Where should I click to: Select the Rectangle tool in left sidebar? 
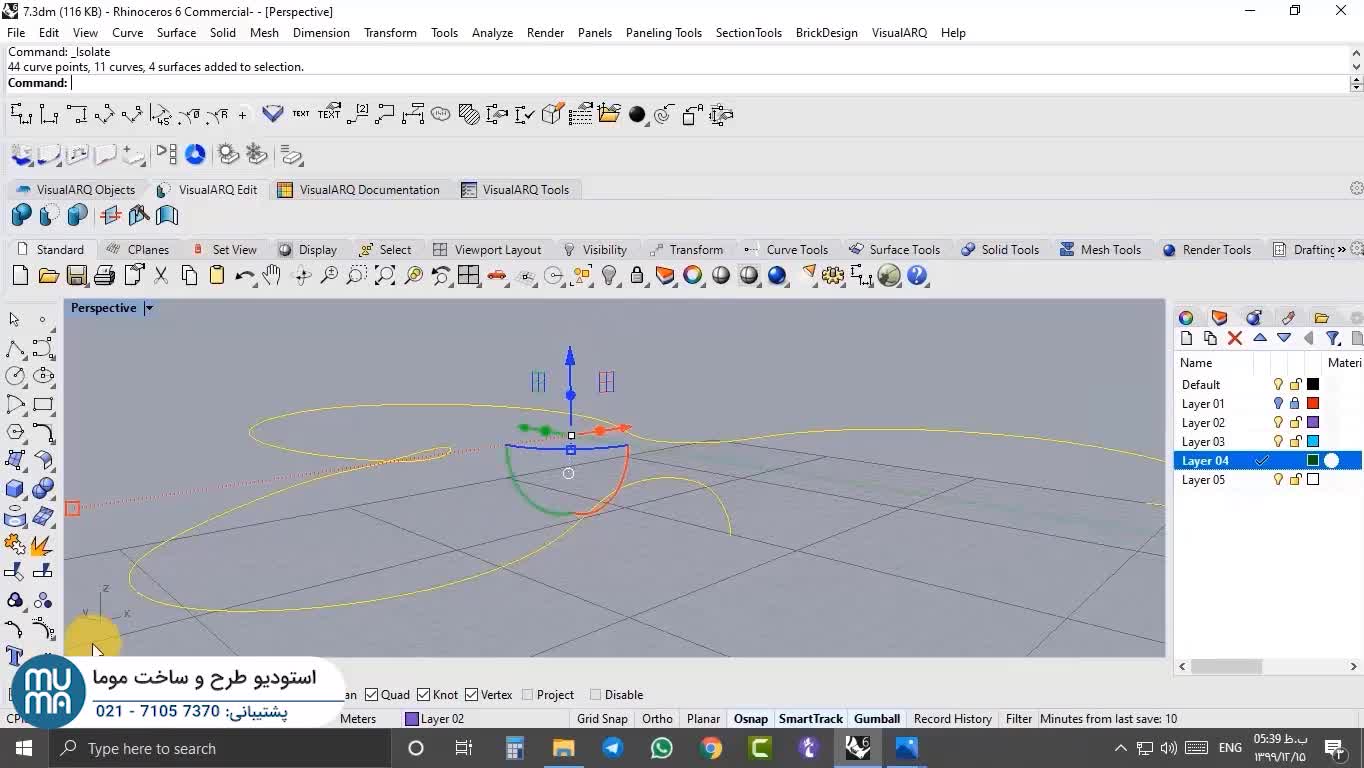43,405
